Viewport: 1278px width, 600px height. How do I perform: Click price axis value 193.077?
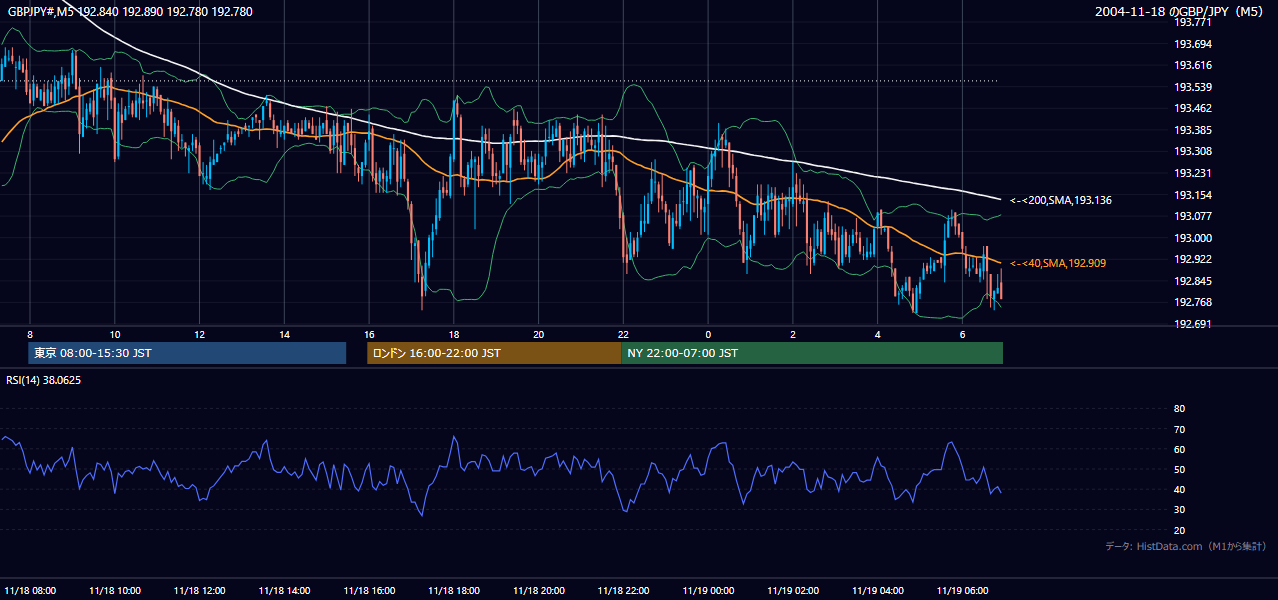point(1193,216)
